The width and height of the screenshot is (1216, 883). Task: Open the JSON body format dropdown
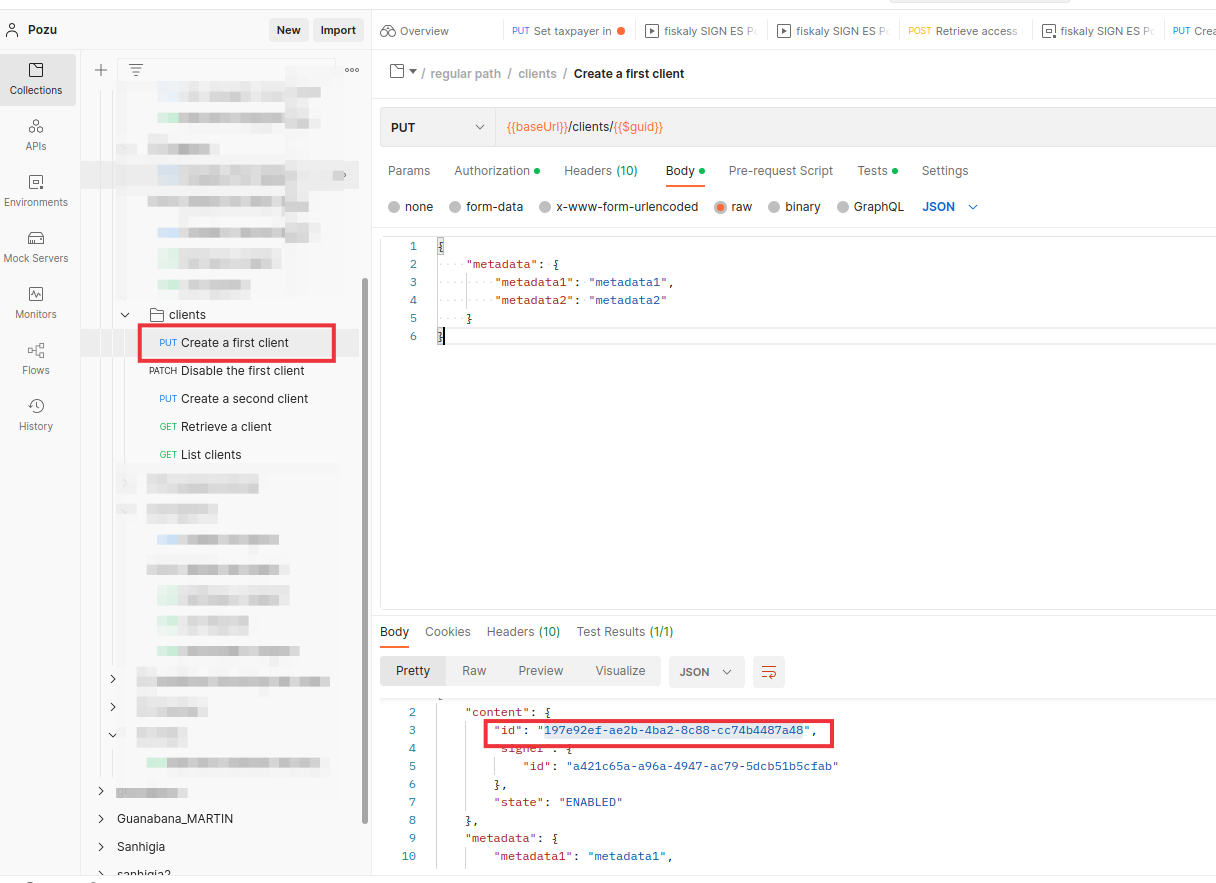point(950,207)
